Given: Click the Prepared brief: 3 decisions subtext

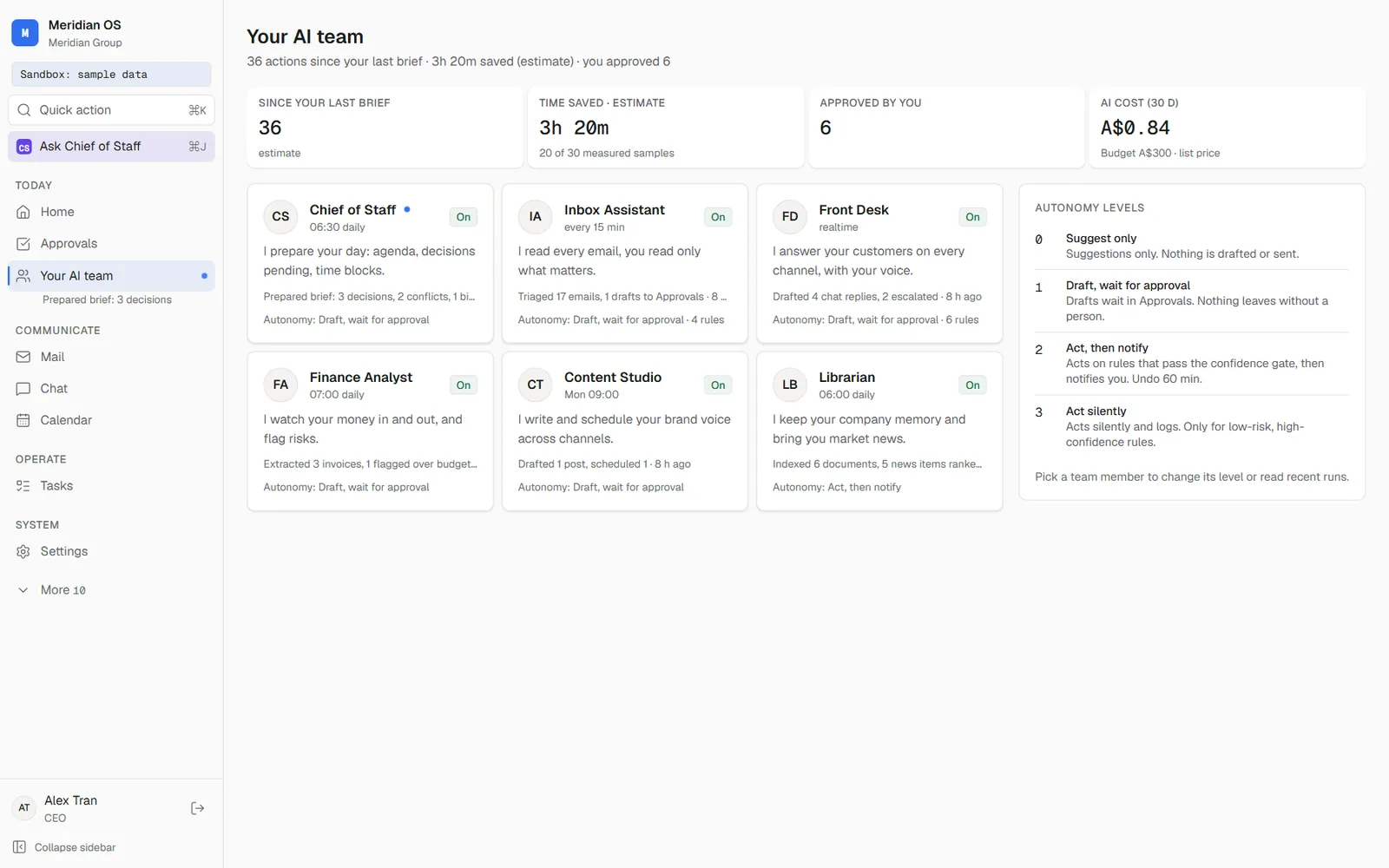Looking at the screenshot, I should [107, 299].
